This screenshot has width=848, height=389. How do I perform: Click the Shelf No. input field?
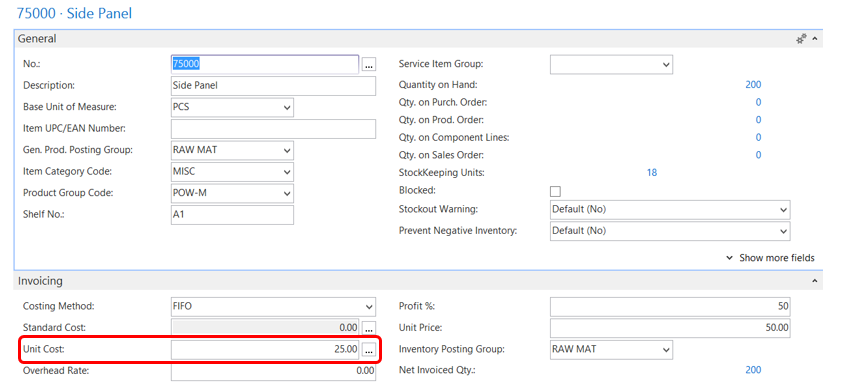tap(232, 215)
